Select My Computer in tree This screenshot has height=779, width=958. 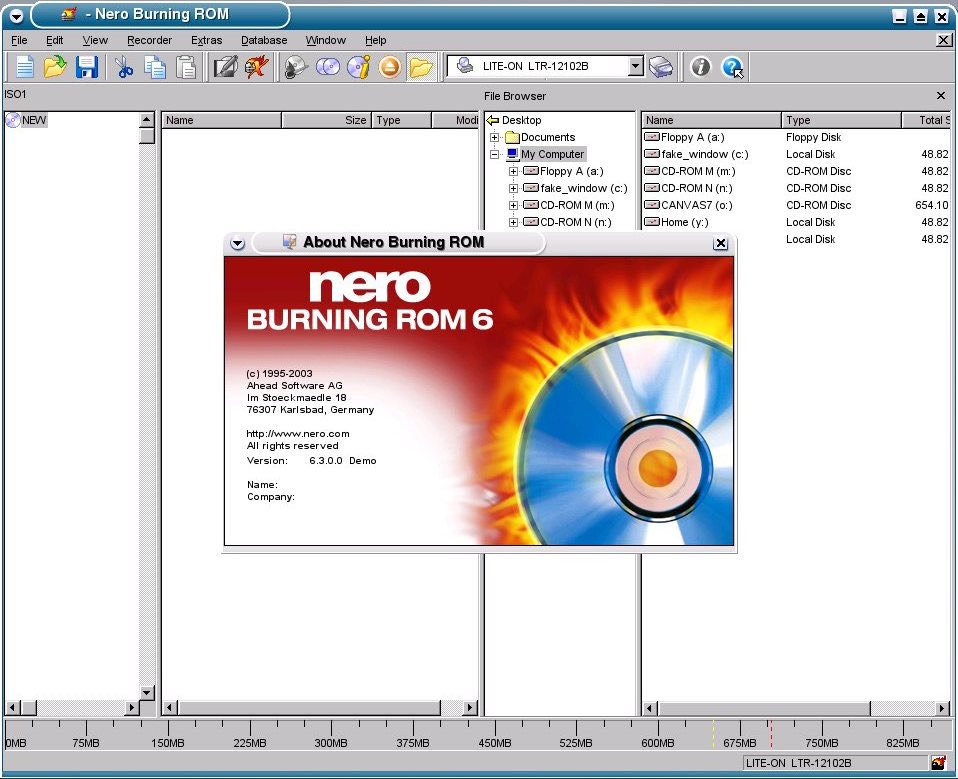[552, 155]
